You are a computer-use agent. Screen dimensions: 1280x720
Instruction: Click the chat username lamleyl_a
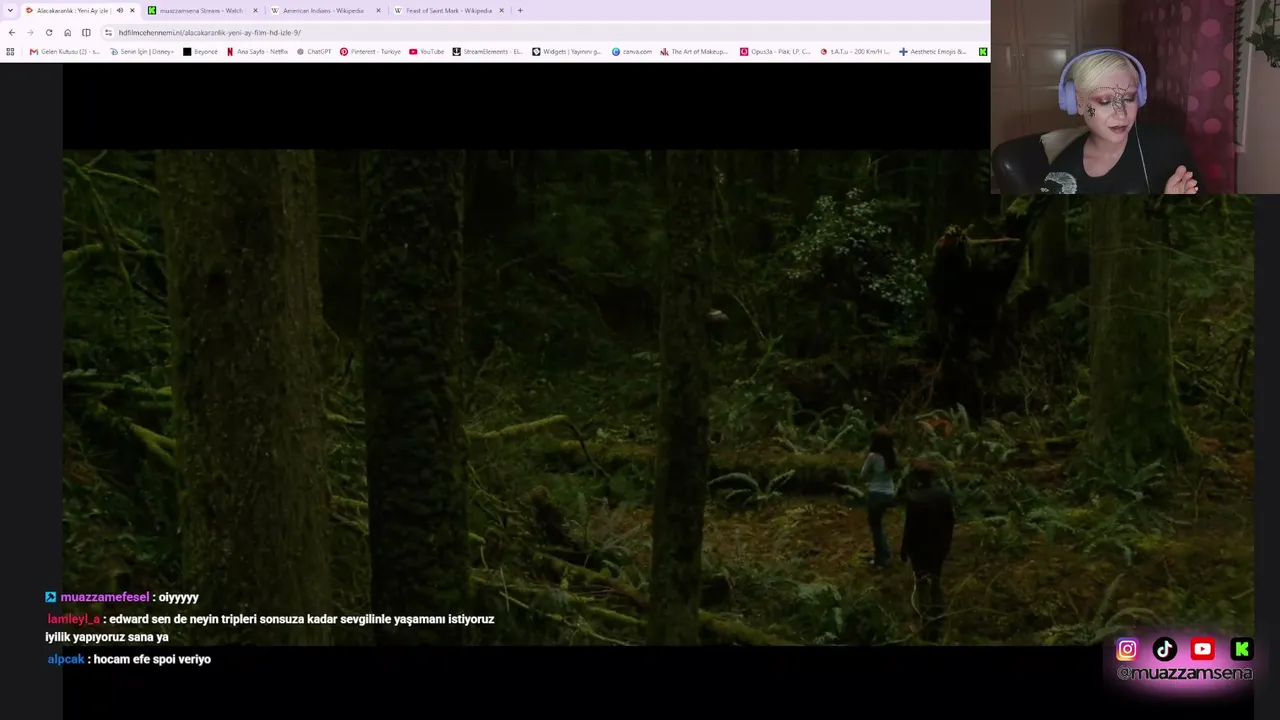(74, 619)
